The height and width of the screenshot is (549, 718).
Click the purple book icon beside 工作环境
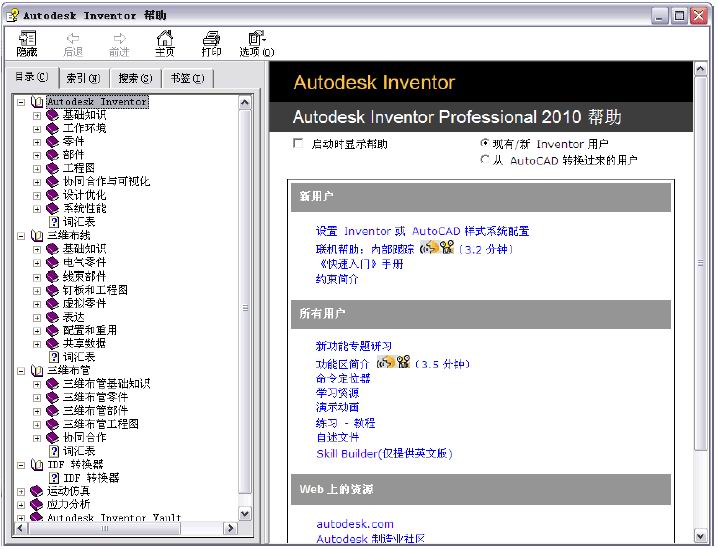coord(53,129)
